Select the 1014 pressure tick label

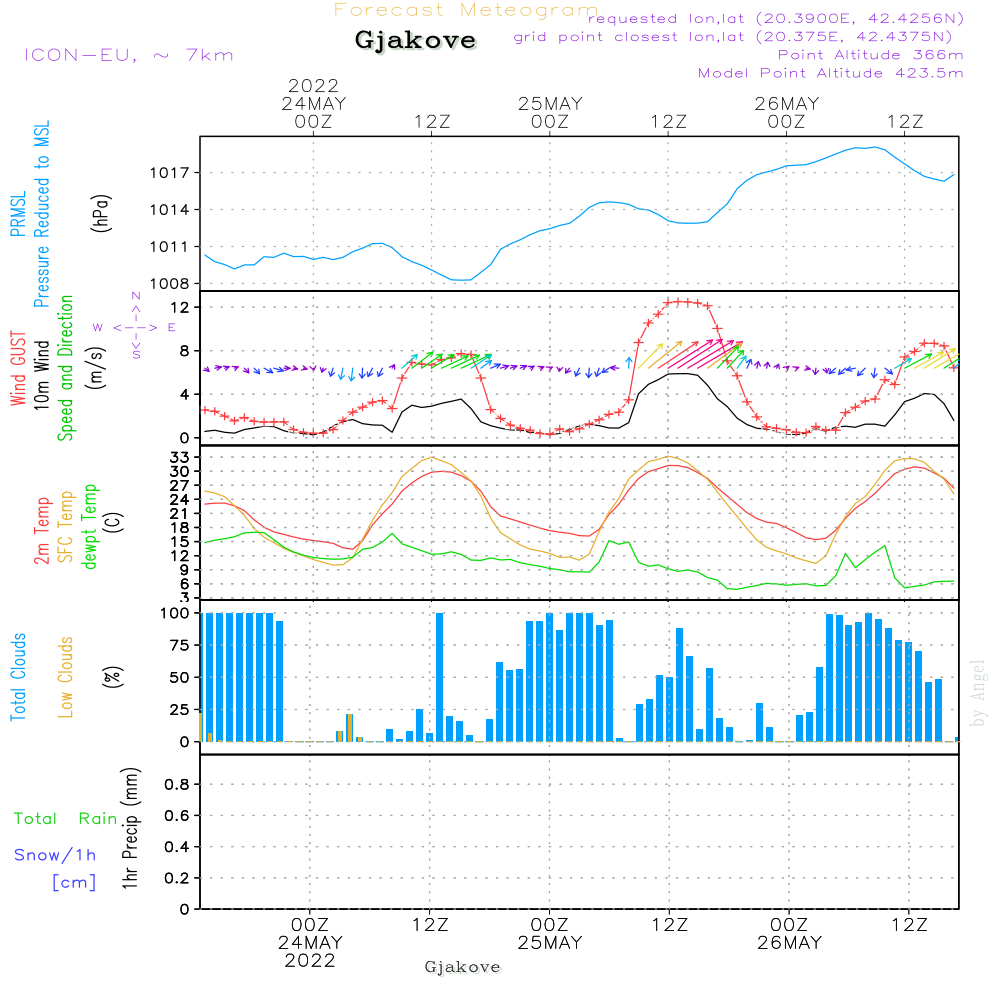point(169,210)
